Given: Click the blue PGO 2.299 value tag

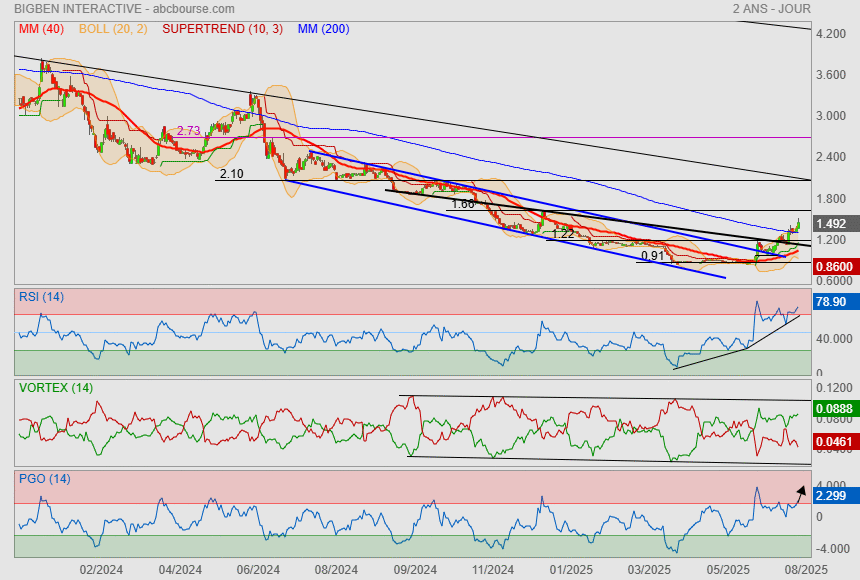Looking at the screenshot, I should coord(832,495).
